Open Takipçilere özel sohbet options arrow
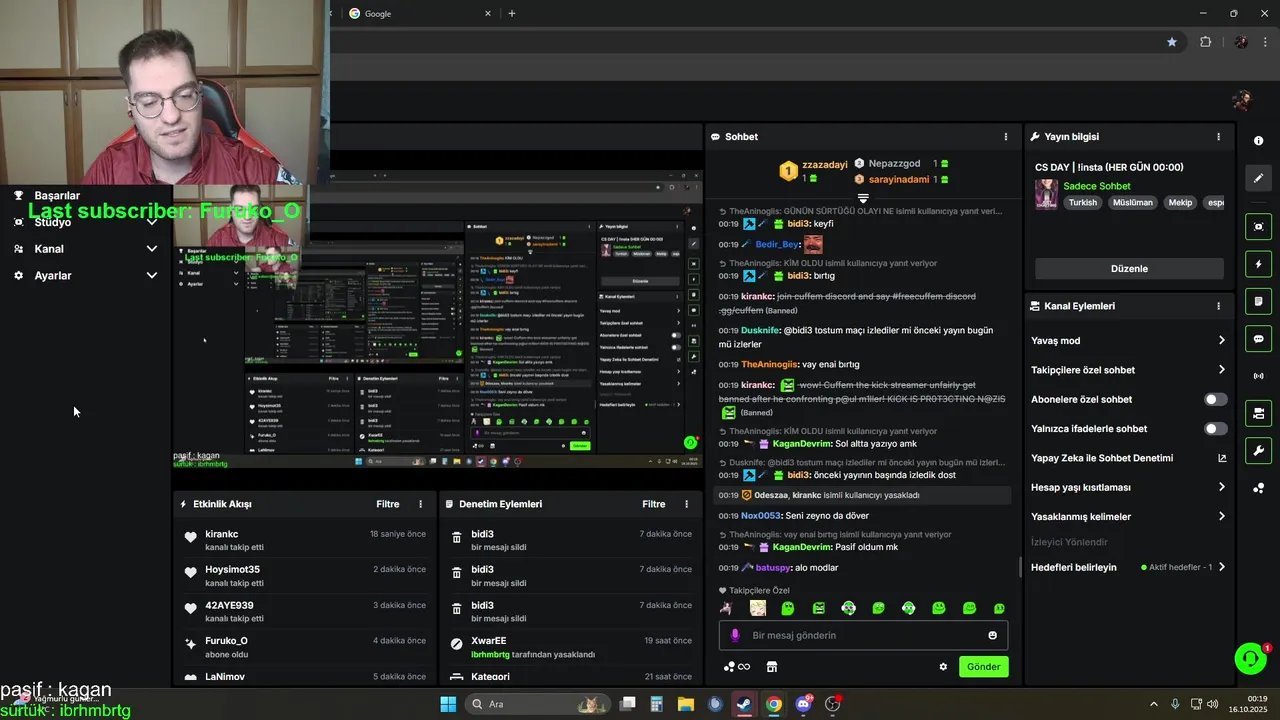Image resolution: width=1280 pixels, height=720 pixels. (x=1221, y=370)
